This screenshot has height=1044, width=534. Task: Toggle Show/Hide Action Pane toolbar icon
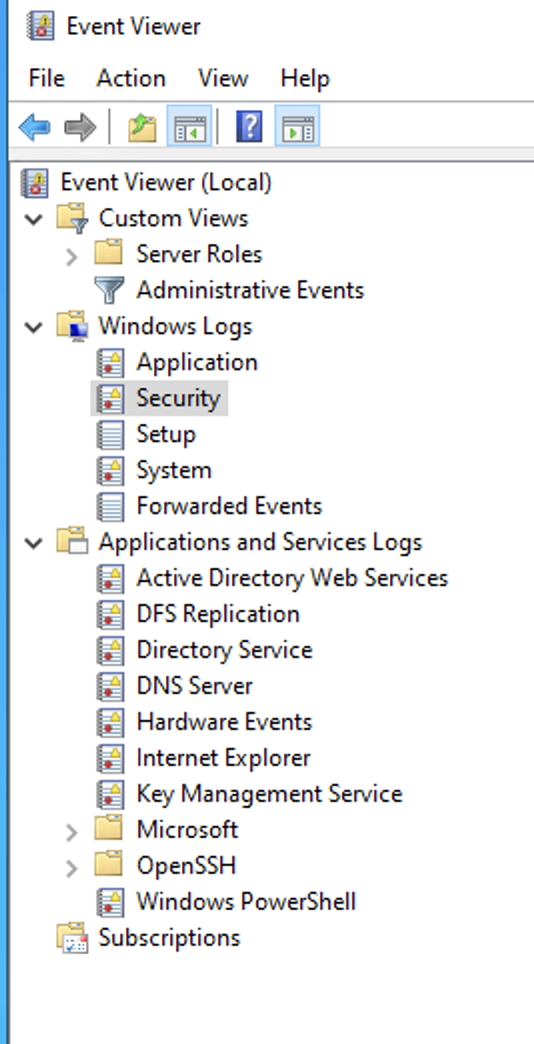point(298,127)
